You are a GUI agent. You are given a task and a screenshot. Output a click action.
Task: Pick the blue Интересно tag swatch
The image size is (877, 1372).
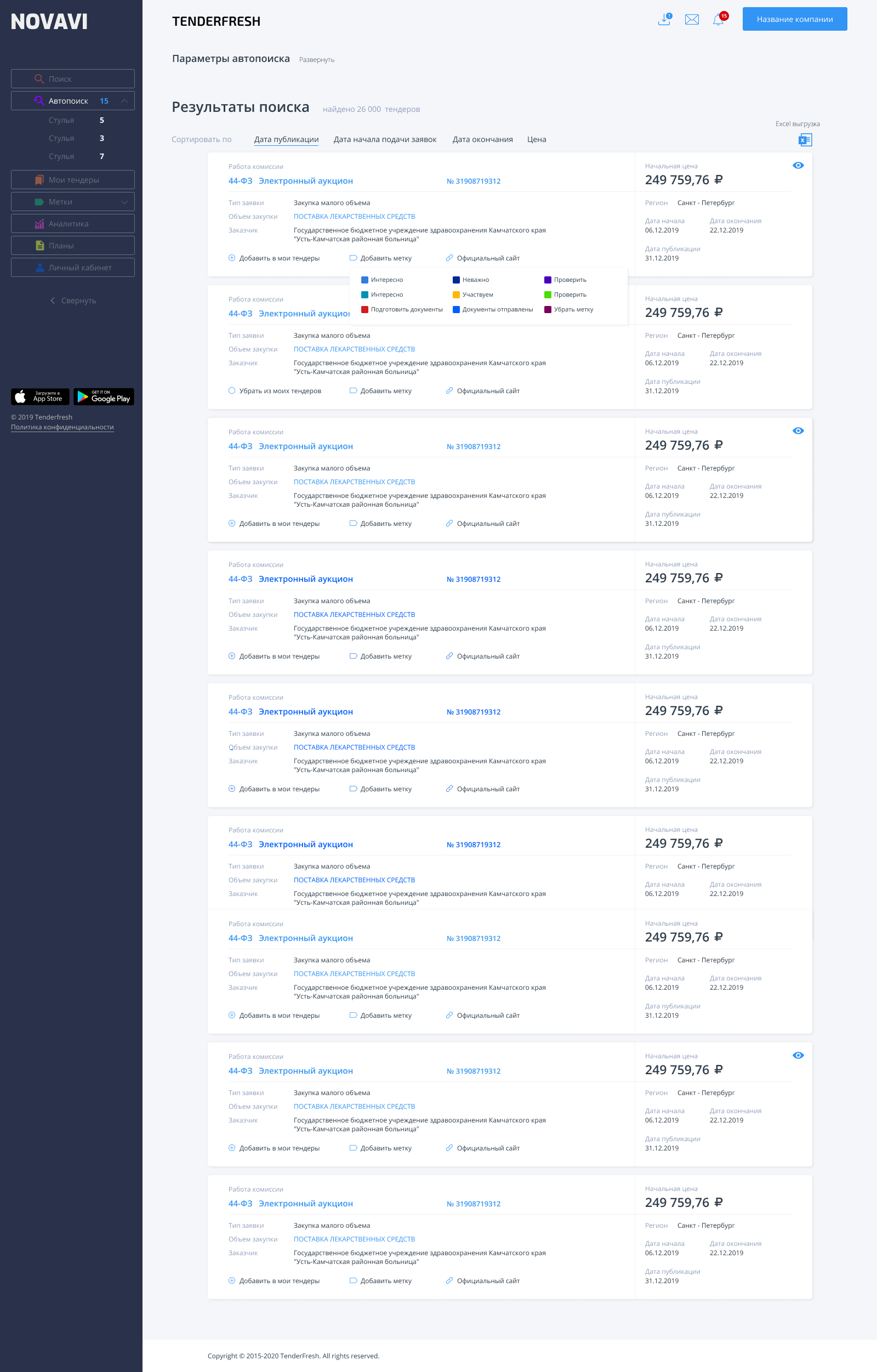[365, 280]
